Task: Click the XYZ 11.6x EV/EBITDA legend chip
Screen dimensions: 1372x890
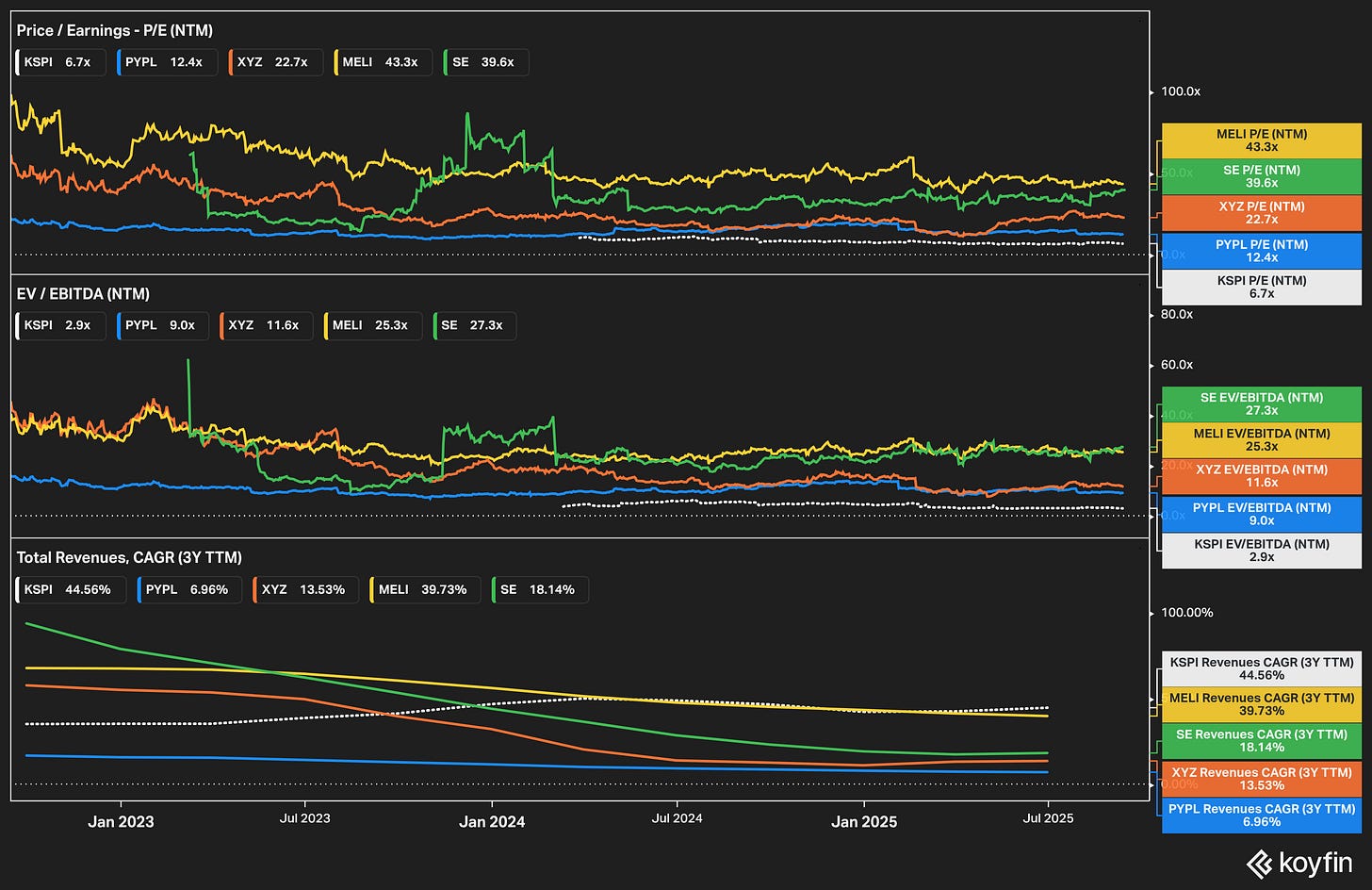Action: pos(266,325)
